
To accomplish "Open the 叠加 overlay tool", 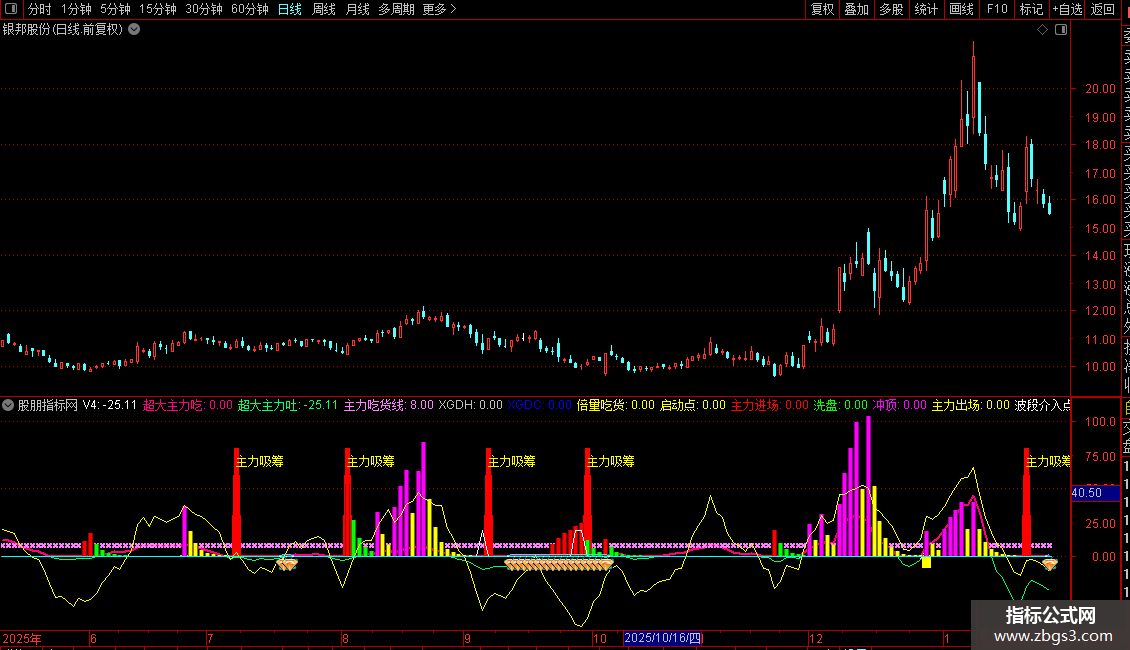I will (x=856, y=9).
